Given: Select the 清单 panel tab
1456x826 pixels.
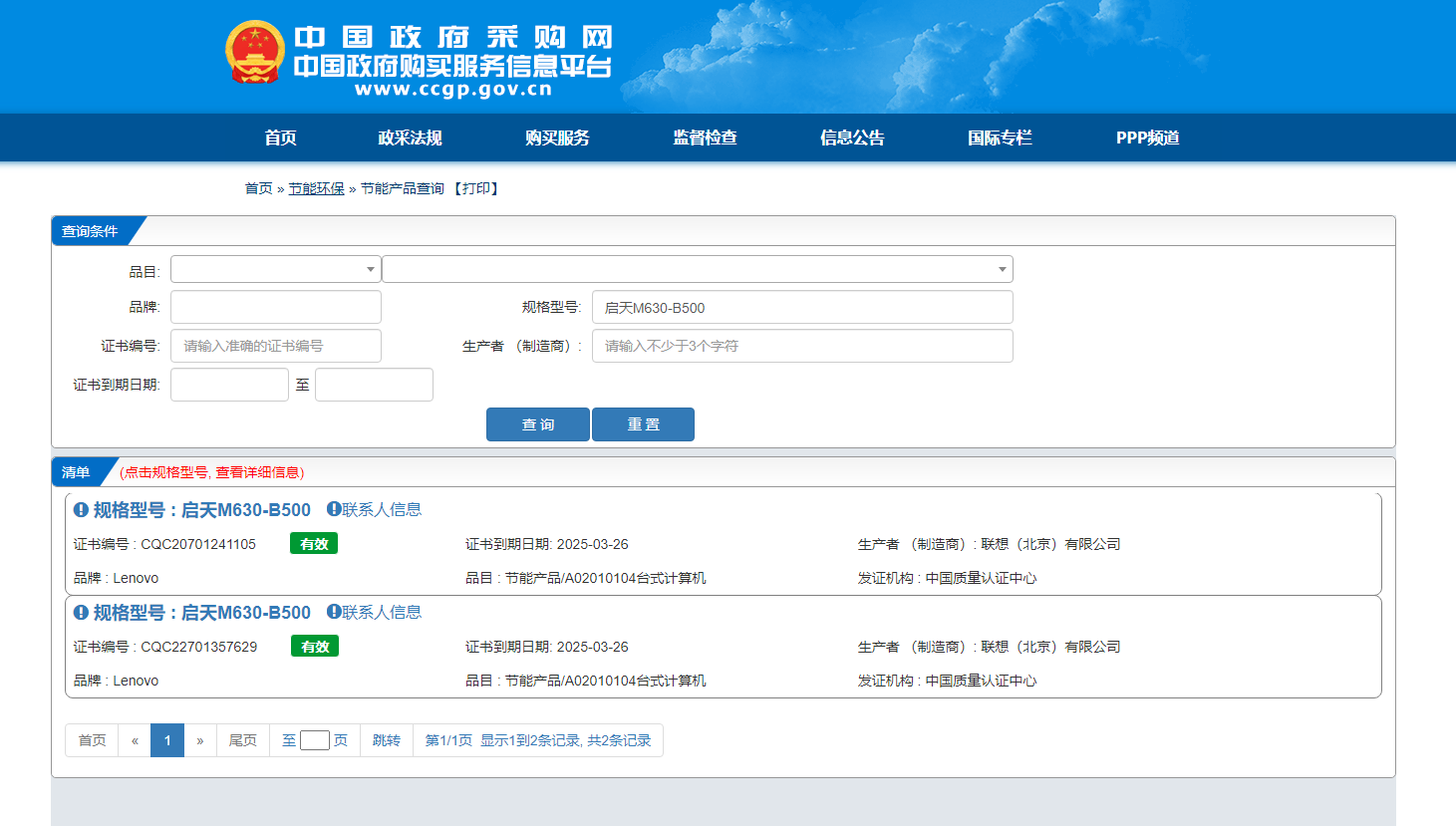Looking at the screenshot, I should (76, 472).
